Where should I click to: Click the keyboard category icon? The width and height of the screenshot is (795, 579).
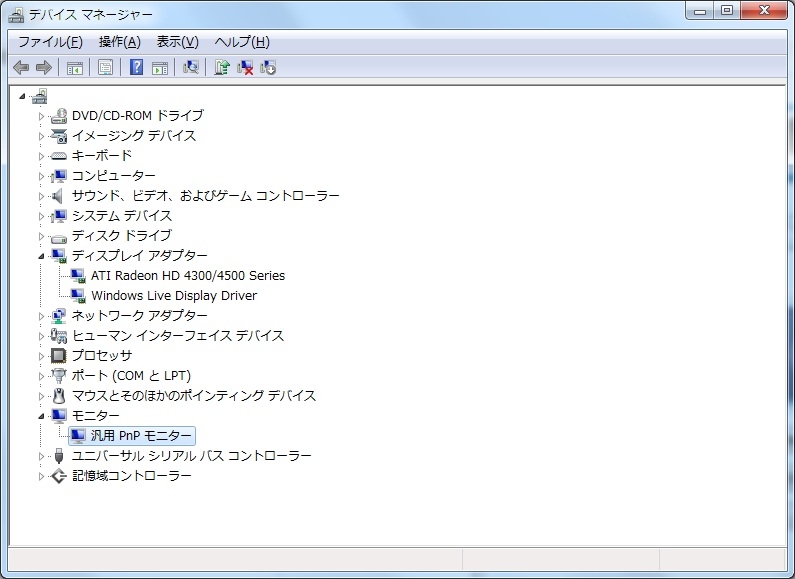[59, 156]
